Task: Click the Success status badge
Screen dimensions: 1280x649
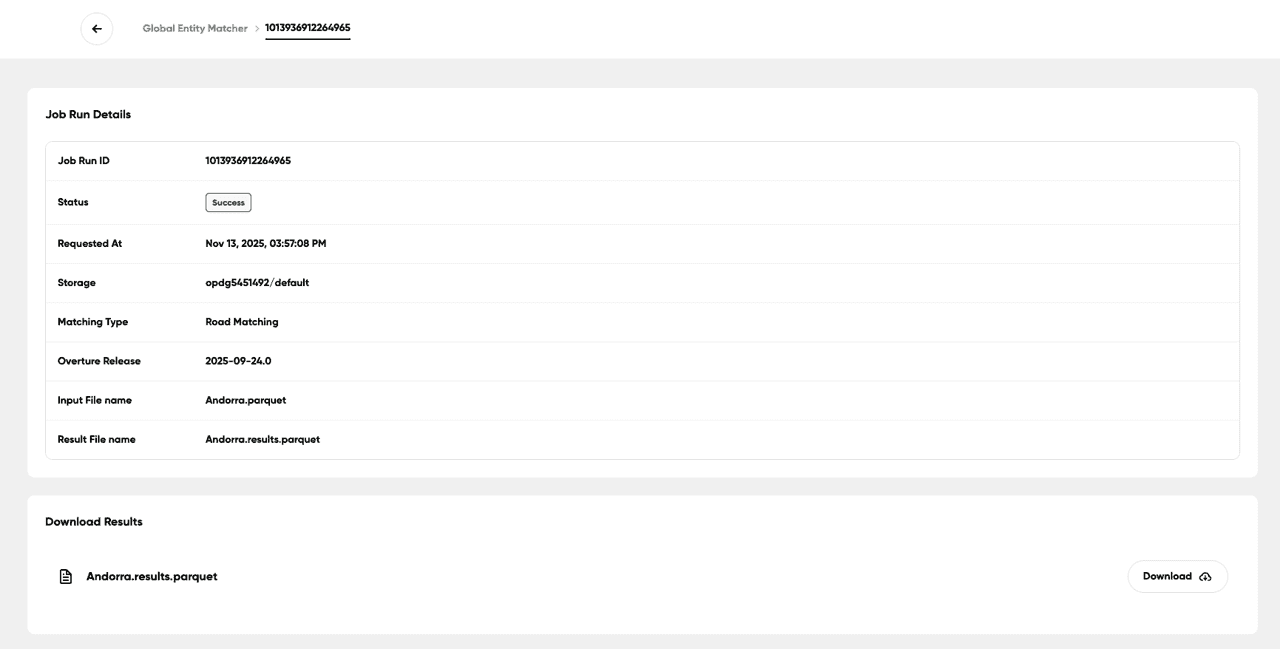Action: pyautogui.click(x=228, y=202)
